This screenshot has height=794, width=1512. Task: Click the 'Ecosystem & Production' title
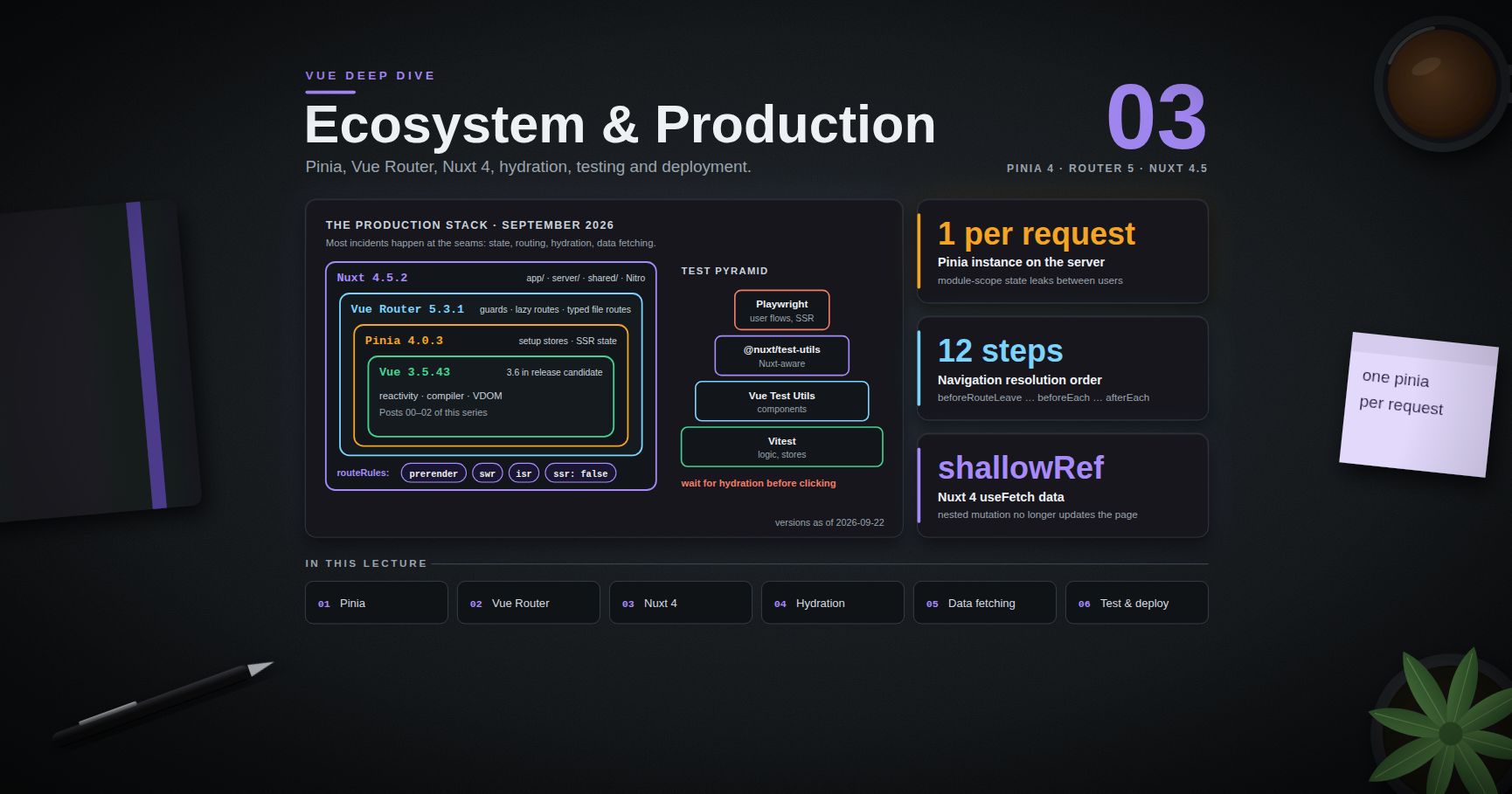click(621, 124)
